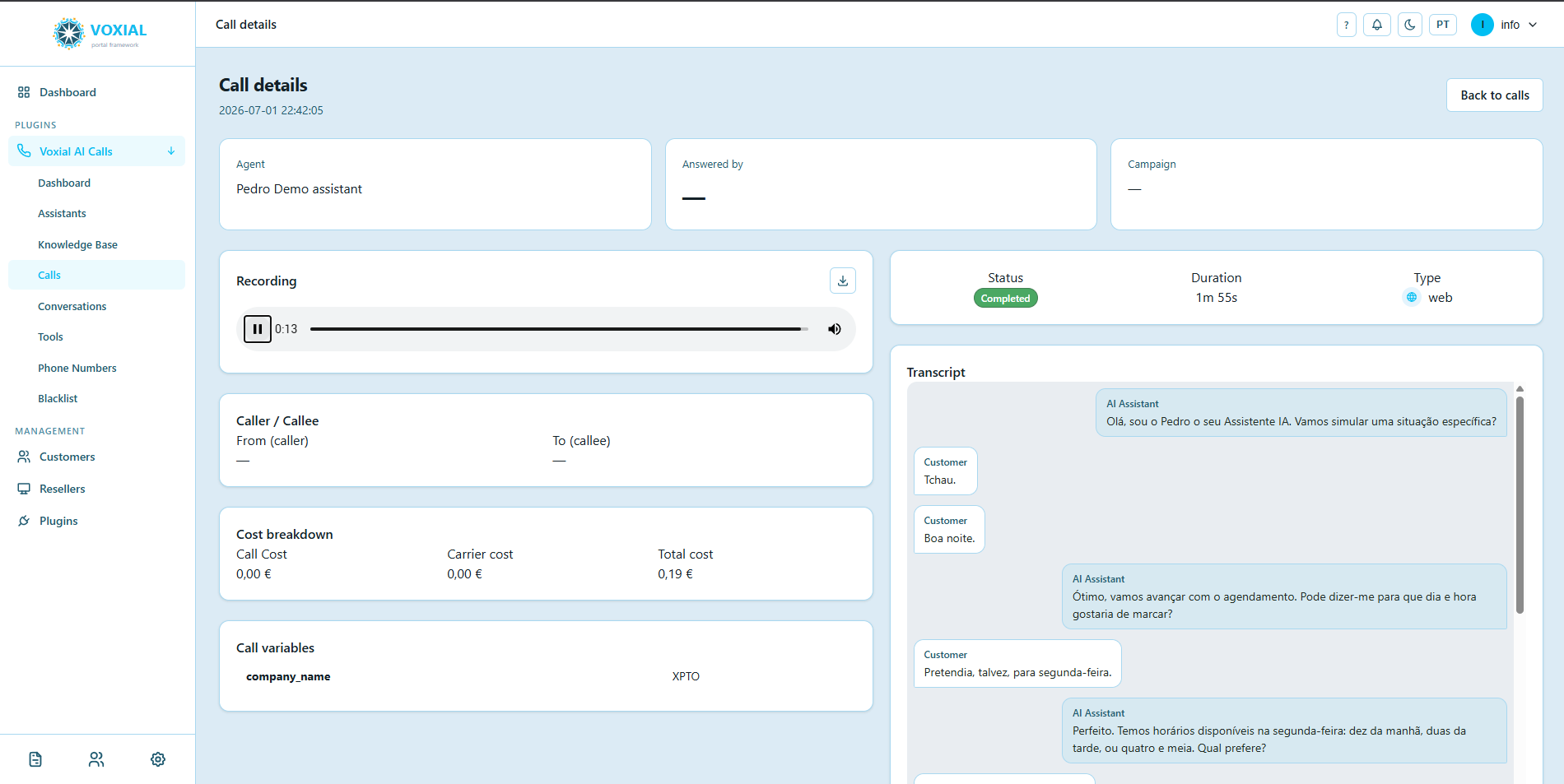Collapse the Voxial AI Calls plugin menu
The height and width of the screenshot is (784, 1564).
[171, 151]
